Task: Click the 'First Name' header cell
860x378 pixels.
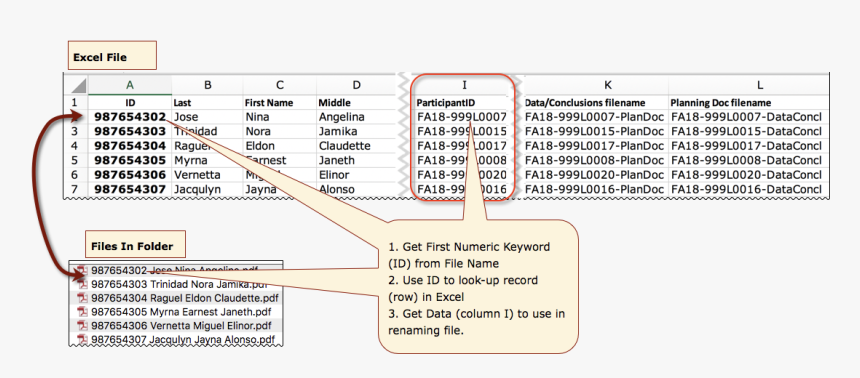Action: (x=280, y=103)
